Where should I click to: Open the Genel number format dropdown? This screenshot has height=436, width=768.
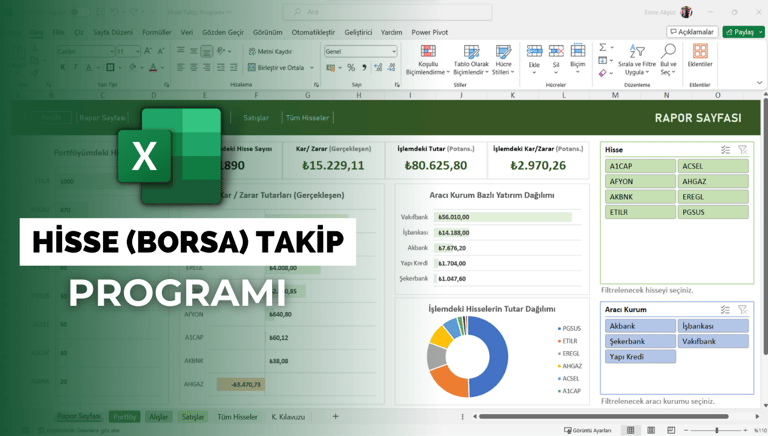click(394, 51)
